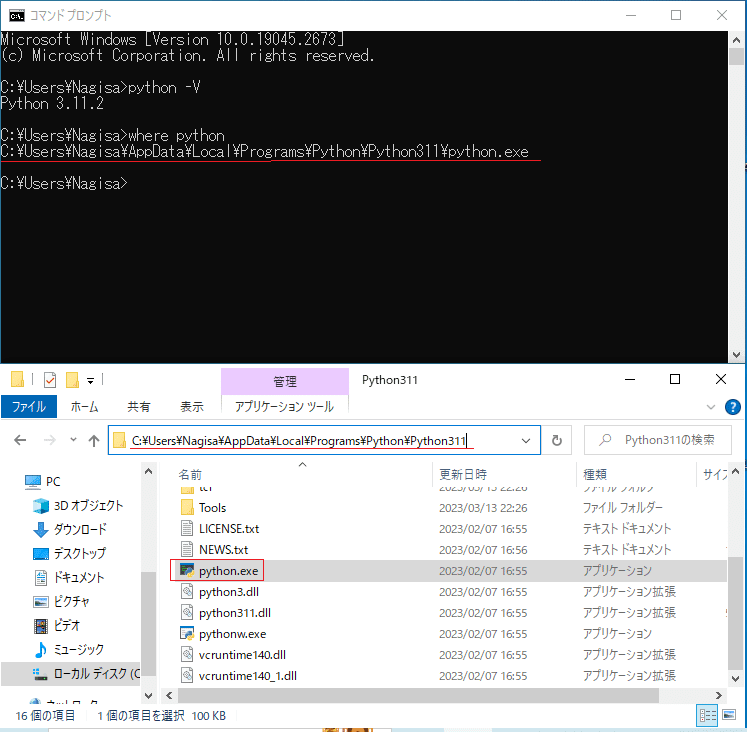The image size is (747, 732).
Task: Select vcruntime140.dll file icon
Action: click(187, 654)
